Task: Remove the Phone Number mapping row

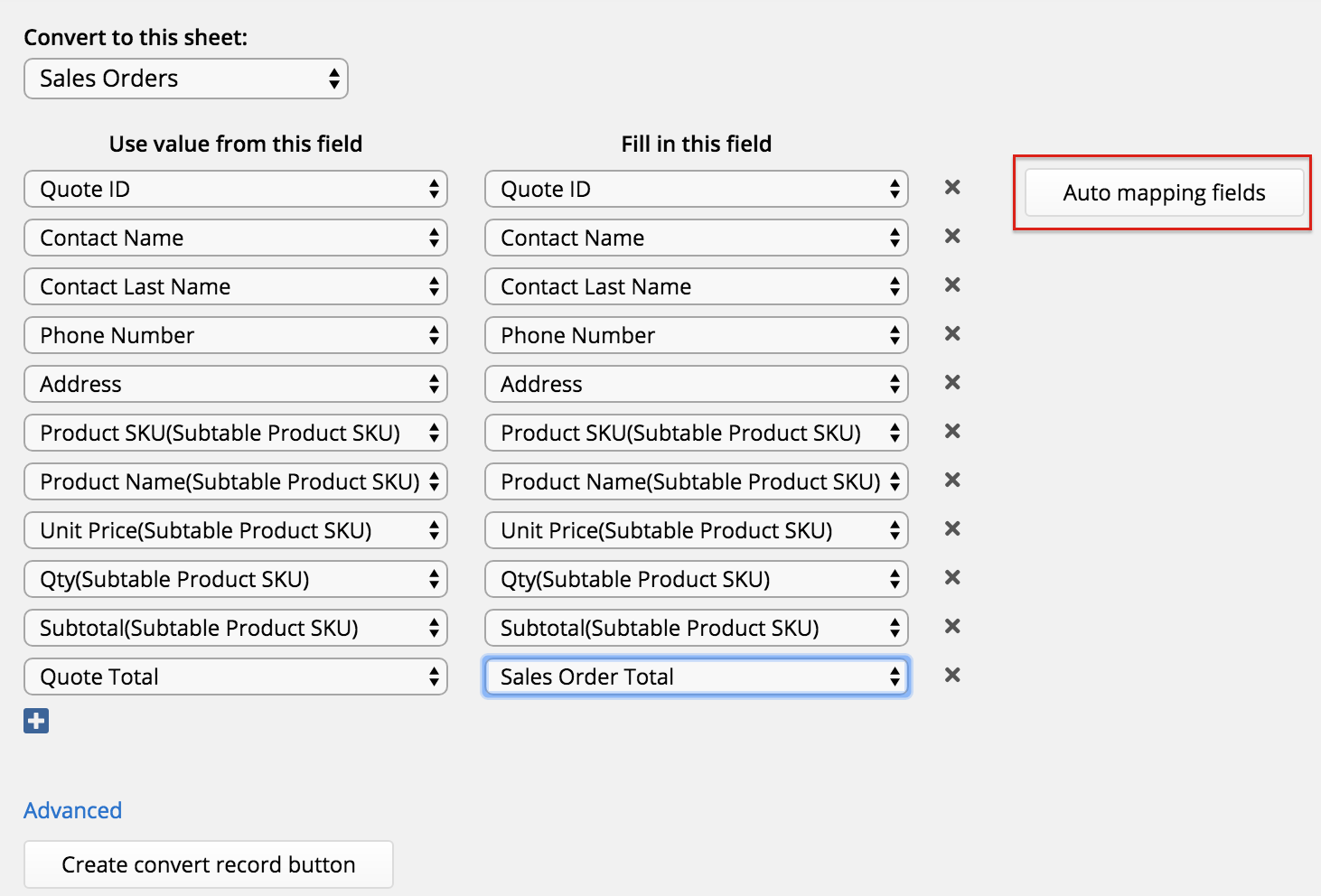Action: pos(952,334)
